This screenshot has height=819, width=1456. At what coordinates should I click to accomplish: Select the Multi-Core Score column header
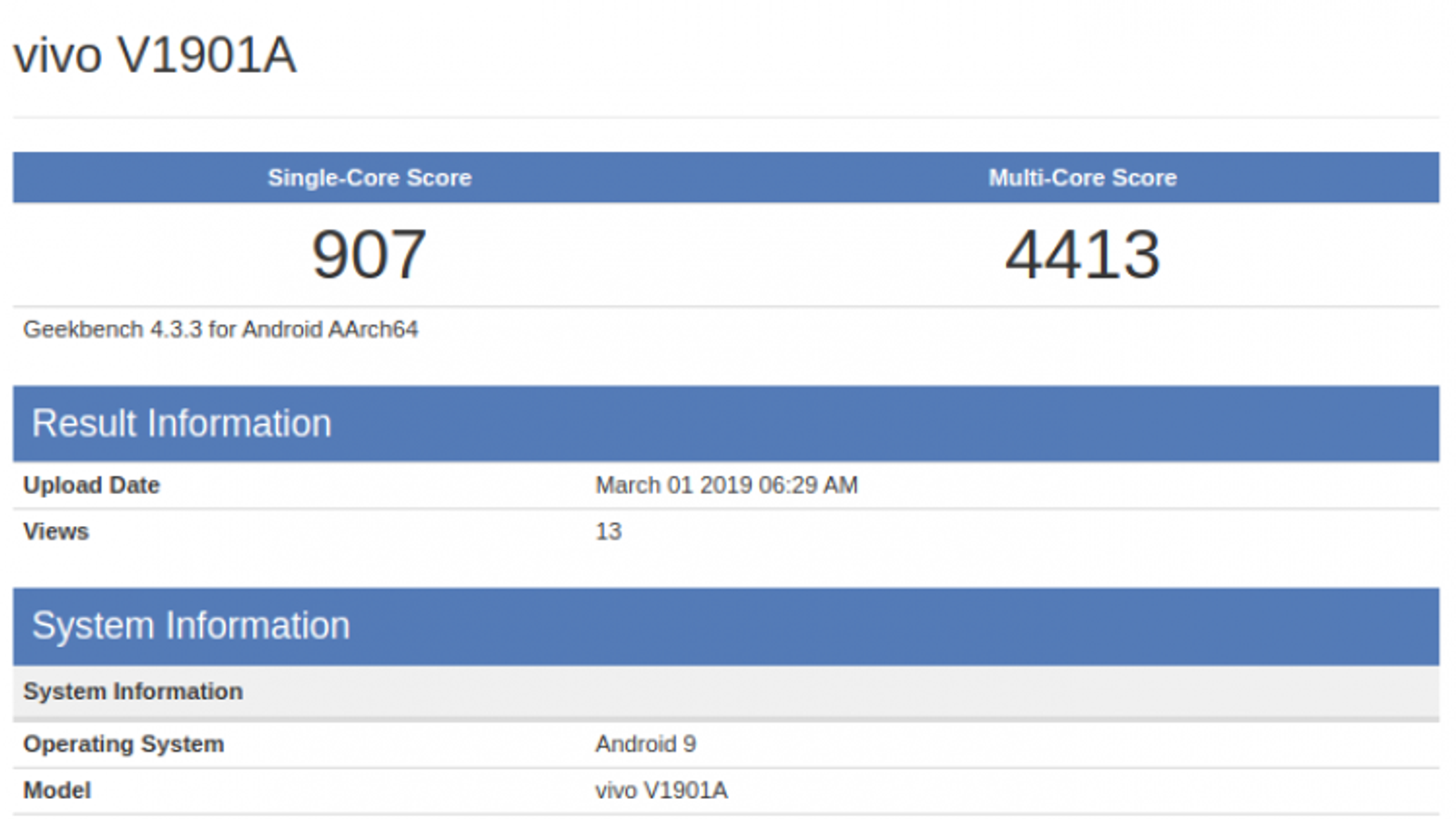[1083, 177]
